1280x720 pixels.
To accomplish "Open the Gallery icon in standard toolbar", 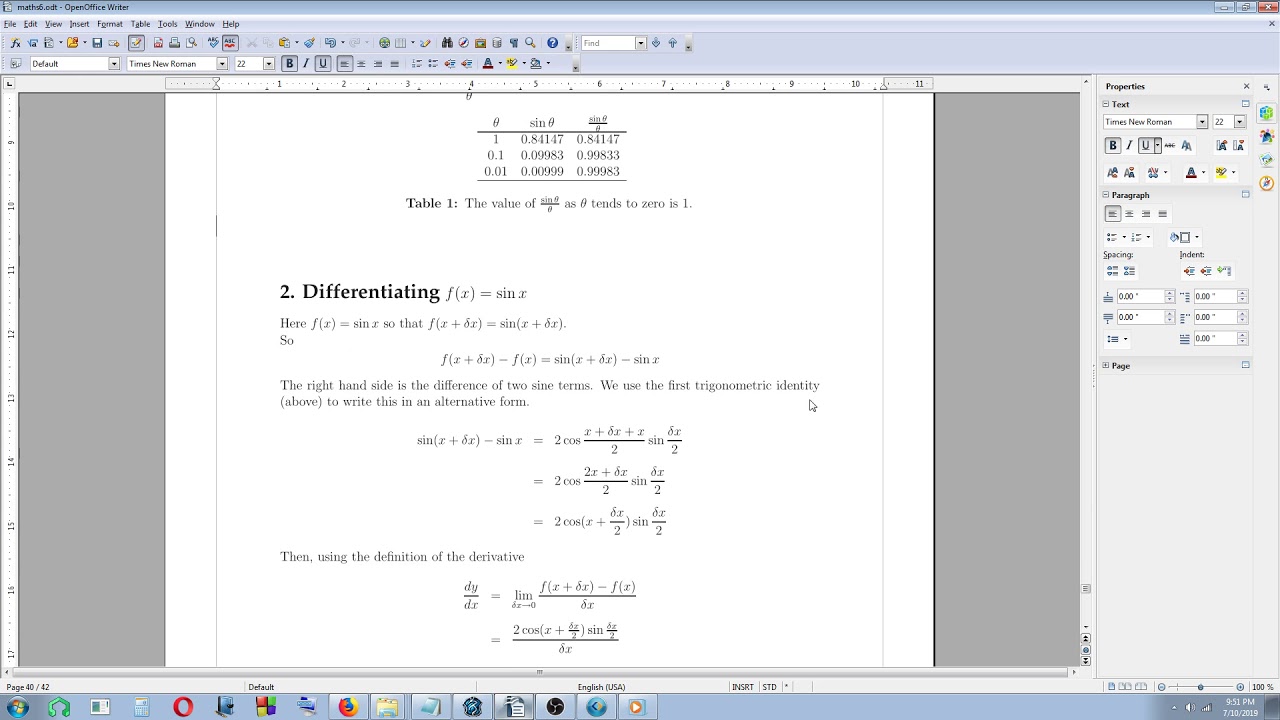I will click(x=480, y=43).
